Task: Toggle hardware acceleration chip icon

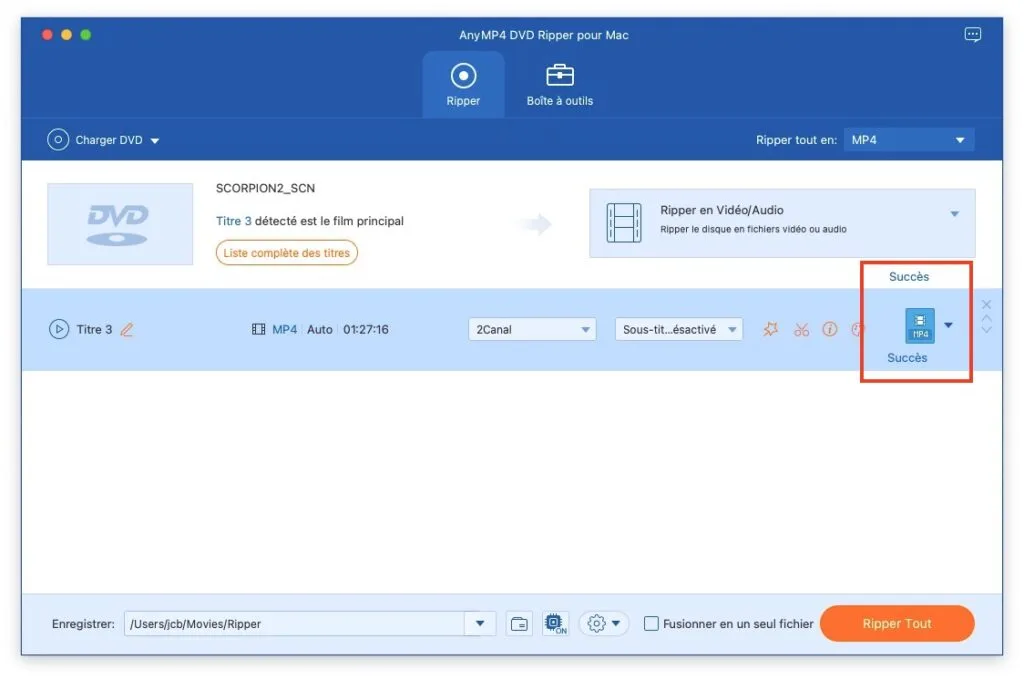Action: point(555,624)
